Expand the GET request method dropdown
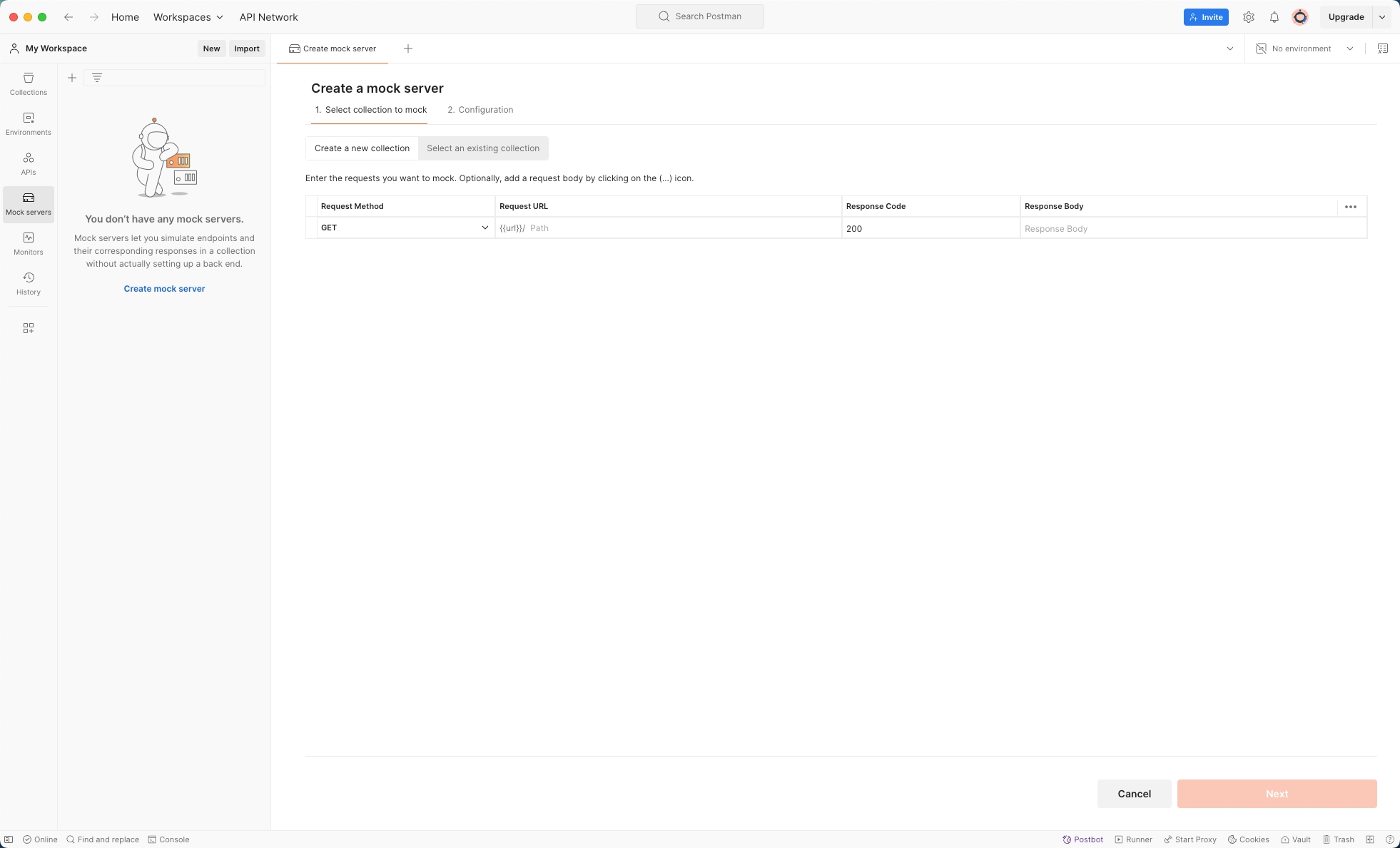The width and height of the screenshot is (1400, 848). click(485, 228)
